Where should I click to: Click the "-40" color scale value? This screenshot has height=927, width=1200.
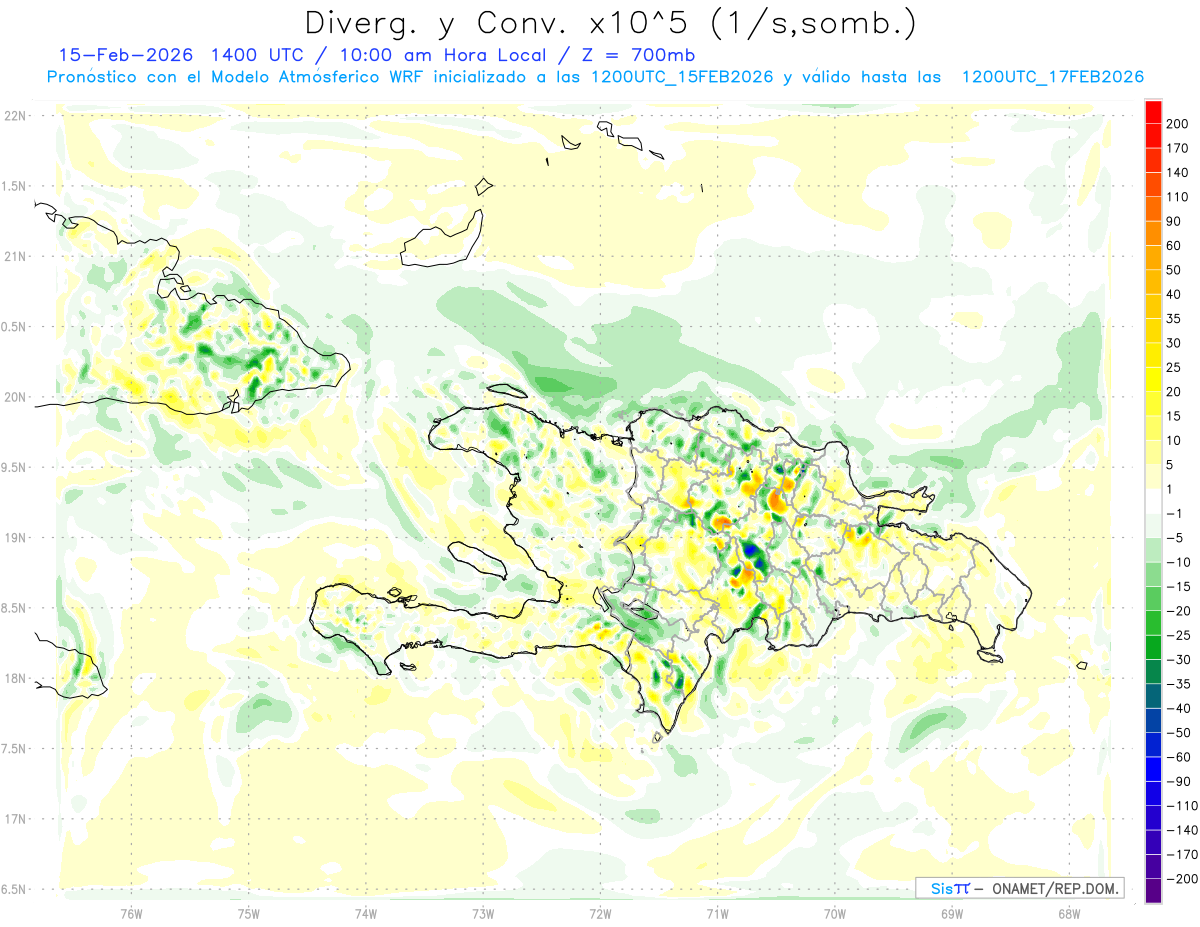tap(1179, 709)
